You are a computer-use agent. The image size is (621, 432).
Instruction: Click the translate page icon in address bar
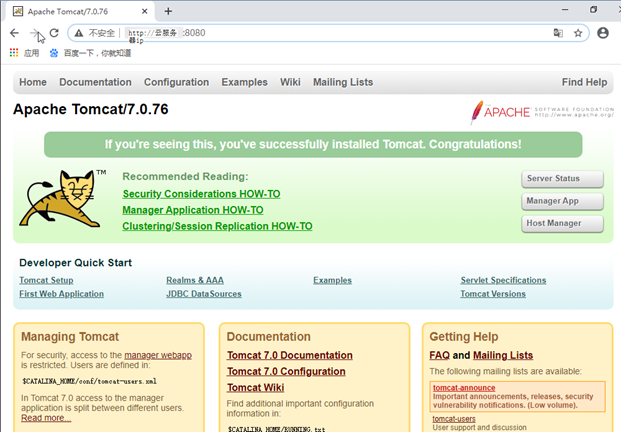coord(558,33)
